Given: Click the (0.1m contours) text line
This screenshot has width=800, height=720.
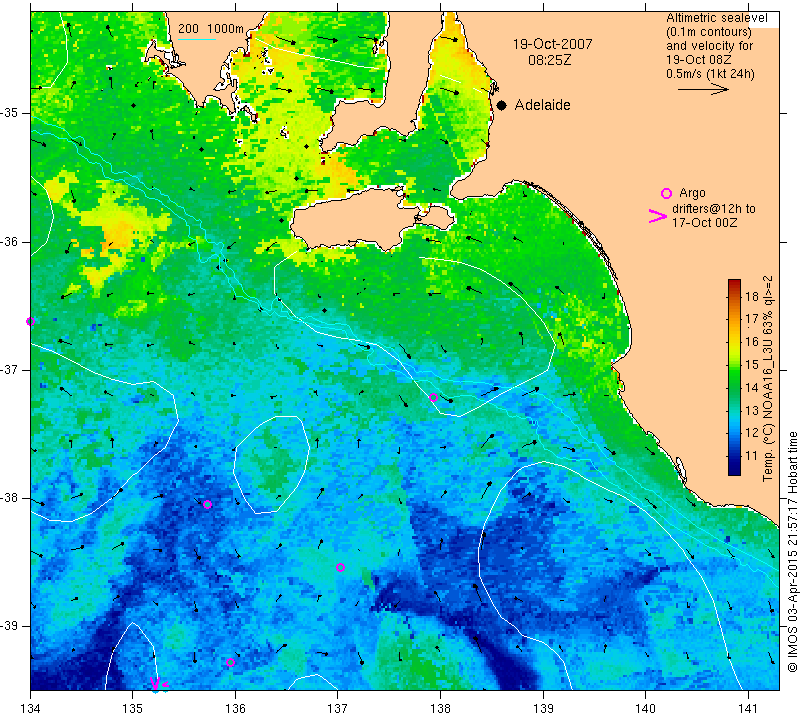Looking at the screenshot, I should (709, 32).
